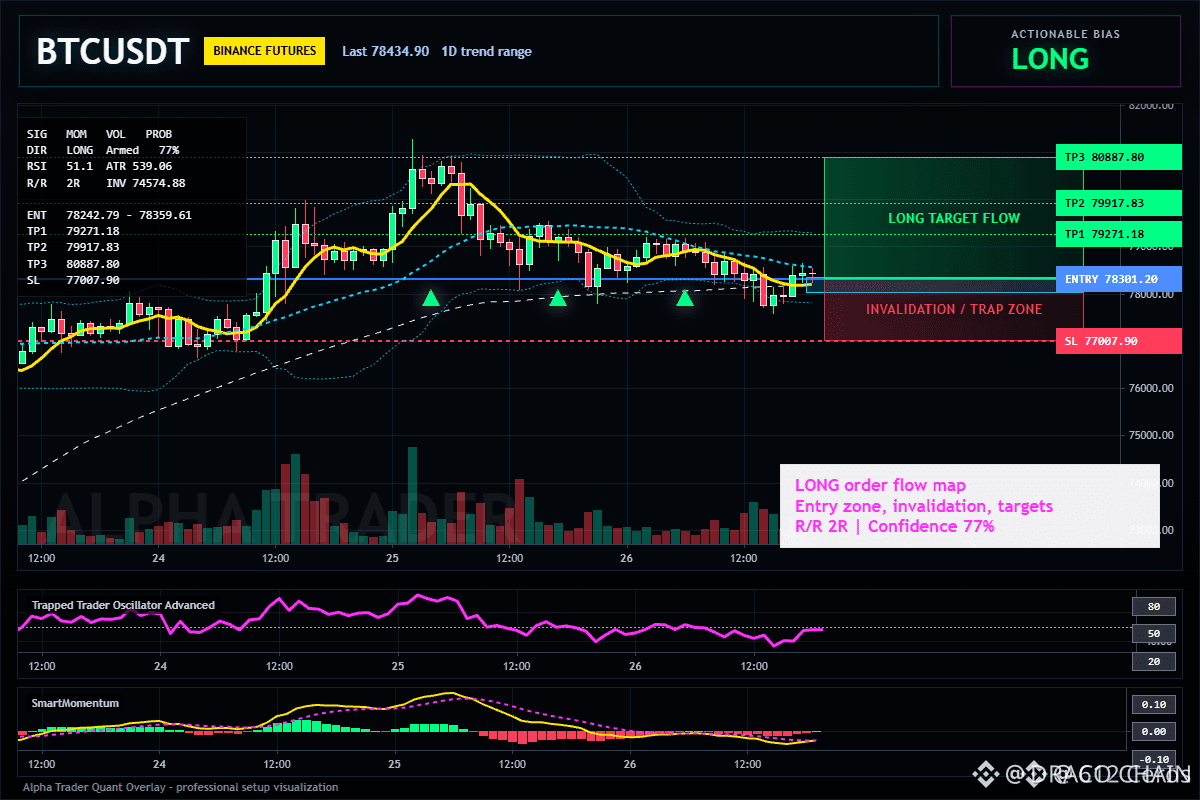
Task: Click the SmartMomentum 0.10 scale label
Action: (1154, 704)
